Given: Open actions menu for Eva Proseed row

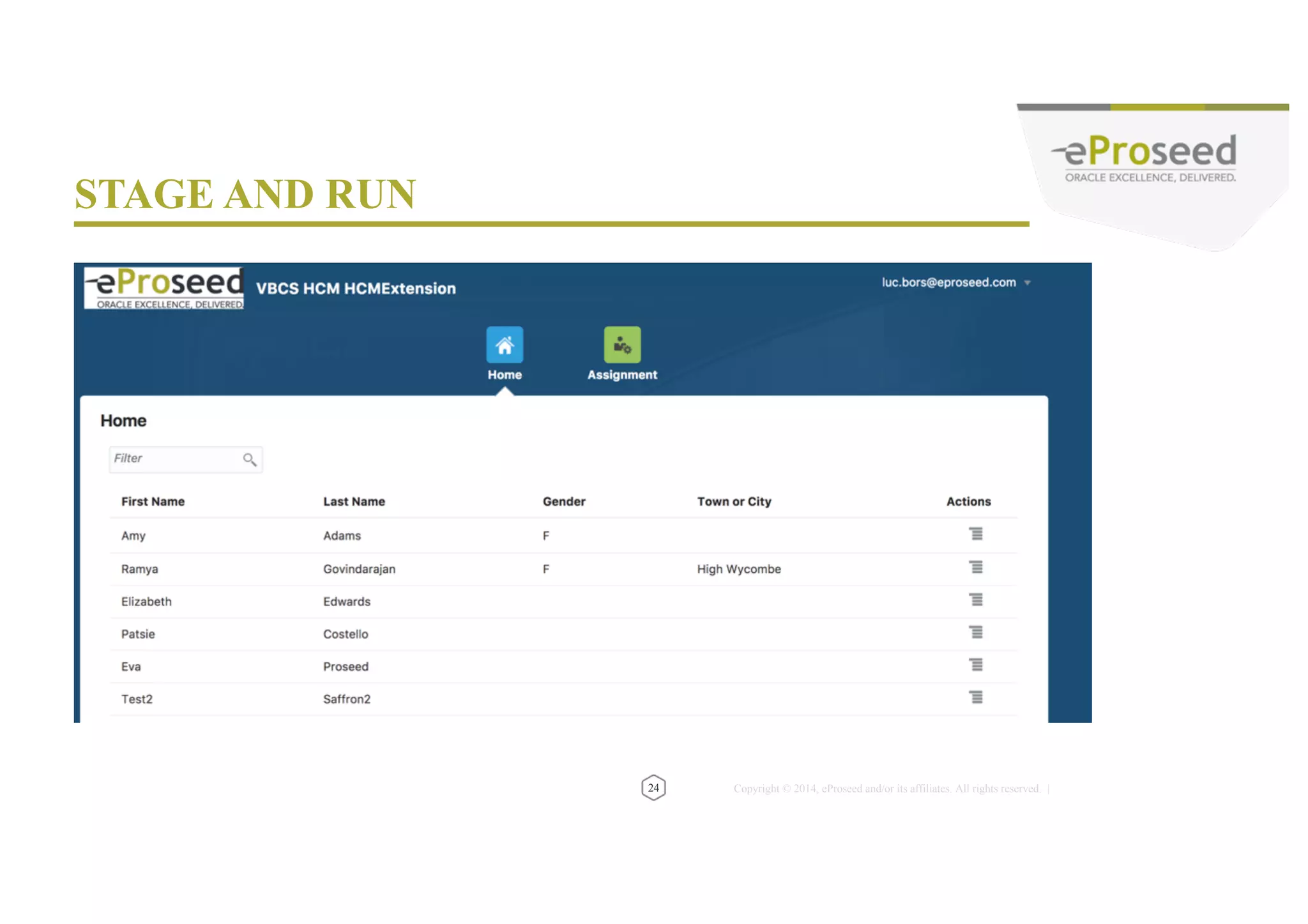Looking at the screenshot, I should (975, 665).
